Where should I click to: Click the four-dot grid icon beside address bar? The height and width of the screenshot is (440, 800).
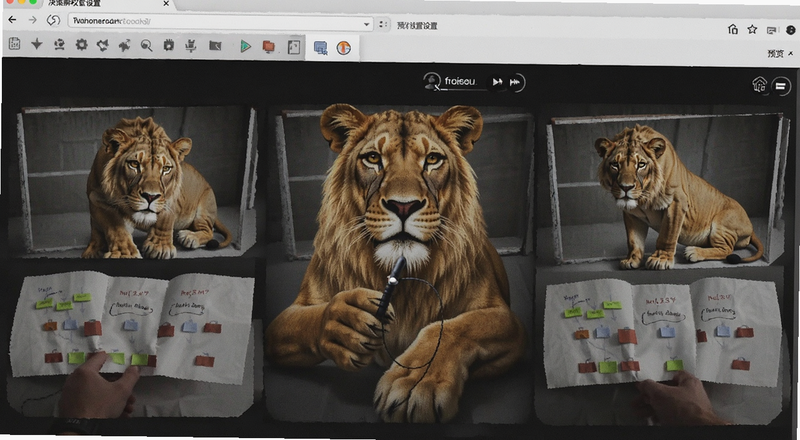[383, 24]
